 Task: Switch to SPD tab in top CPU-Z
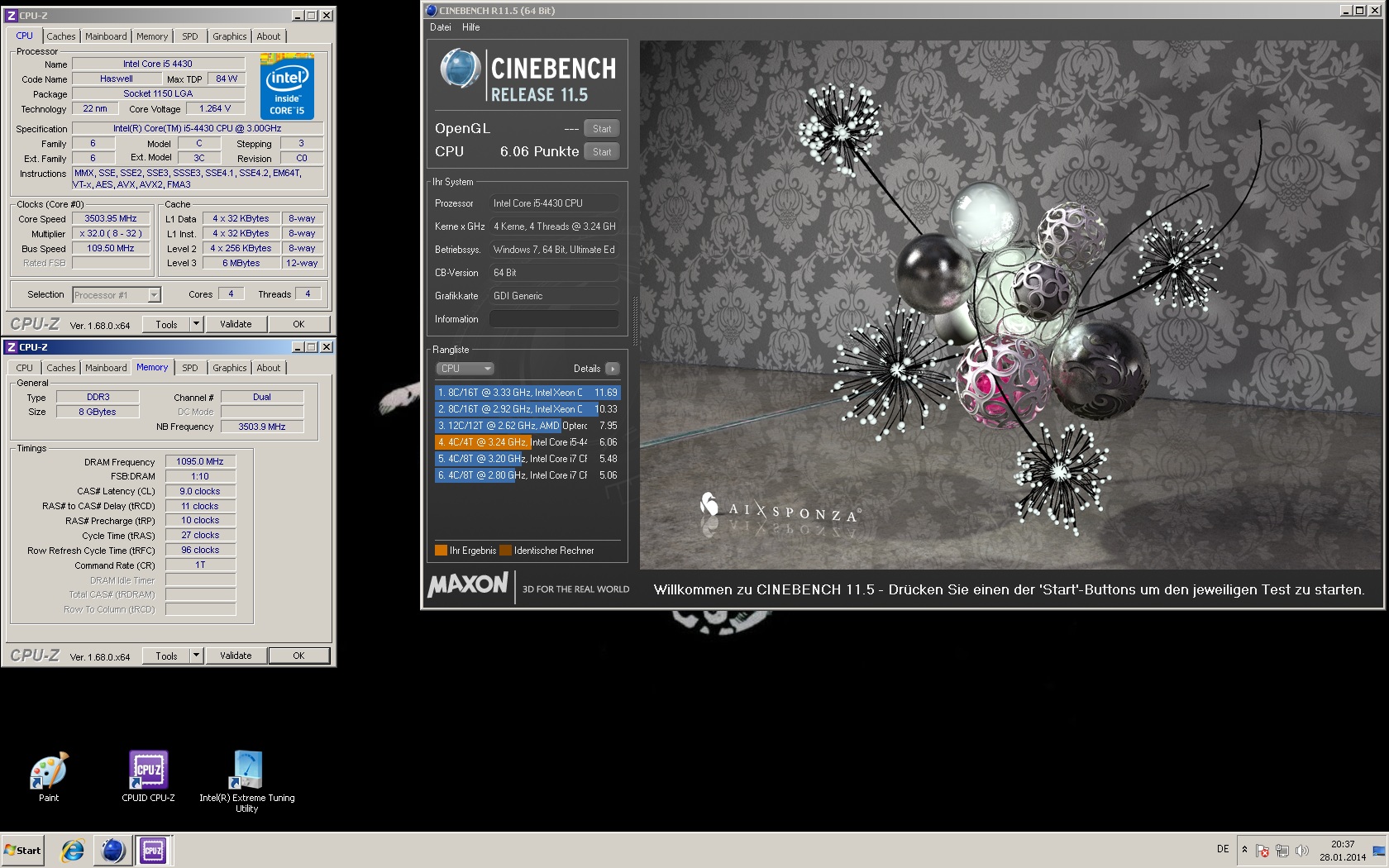coord(190,36)
